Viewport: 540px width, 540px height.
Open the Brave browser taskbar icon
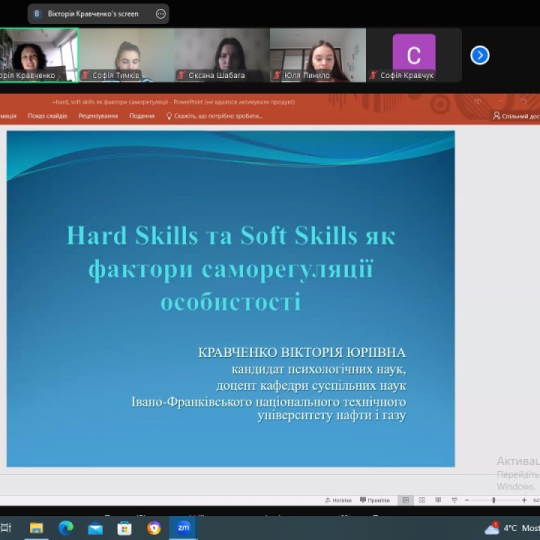click(154, 528)
